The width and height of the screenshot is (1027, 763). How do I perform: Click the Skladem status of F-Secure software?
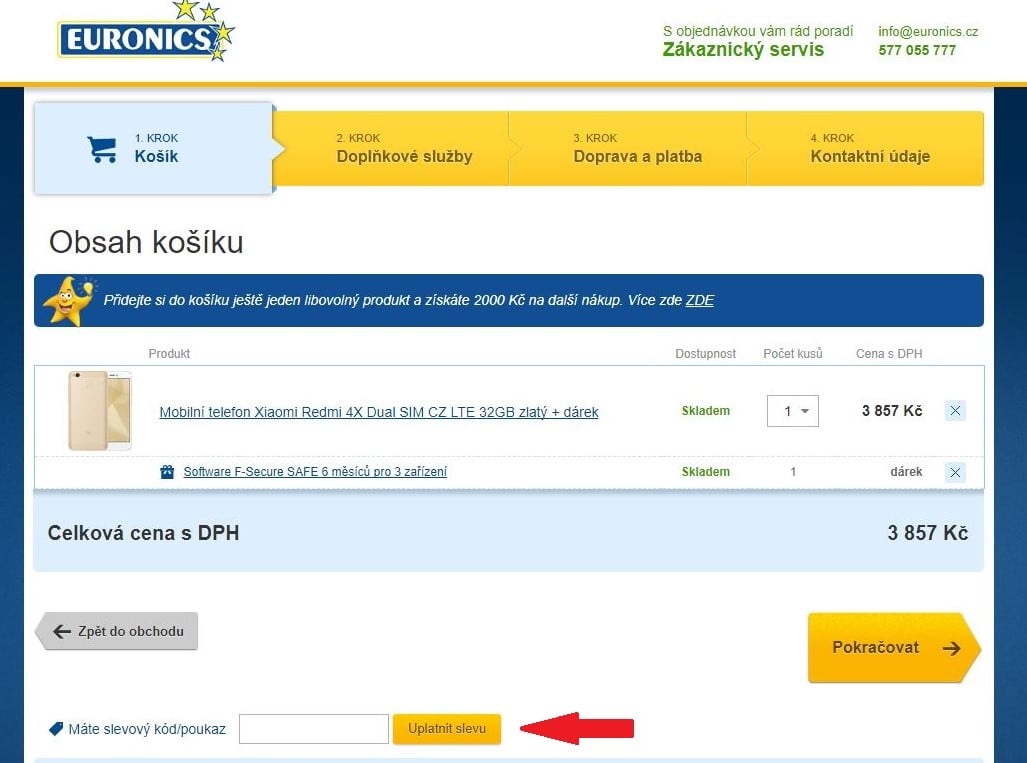(x=705, y=472)
